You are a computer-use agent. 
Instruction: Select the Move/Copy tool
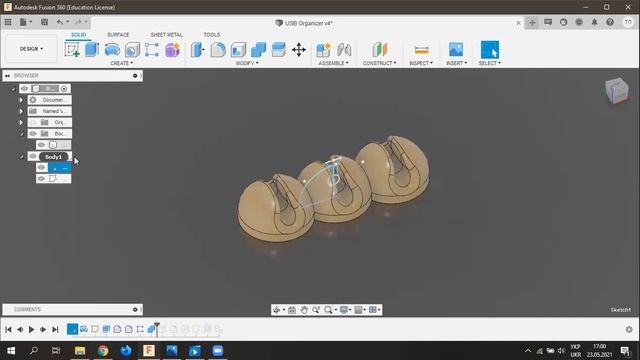pyautogui.click(x=299, y=50)
